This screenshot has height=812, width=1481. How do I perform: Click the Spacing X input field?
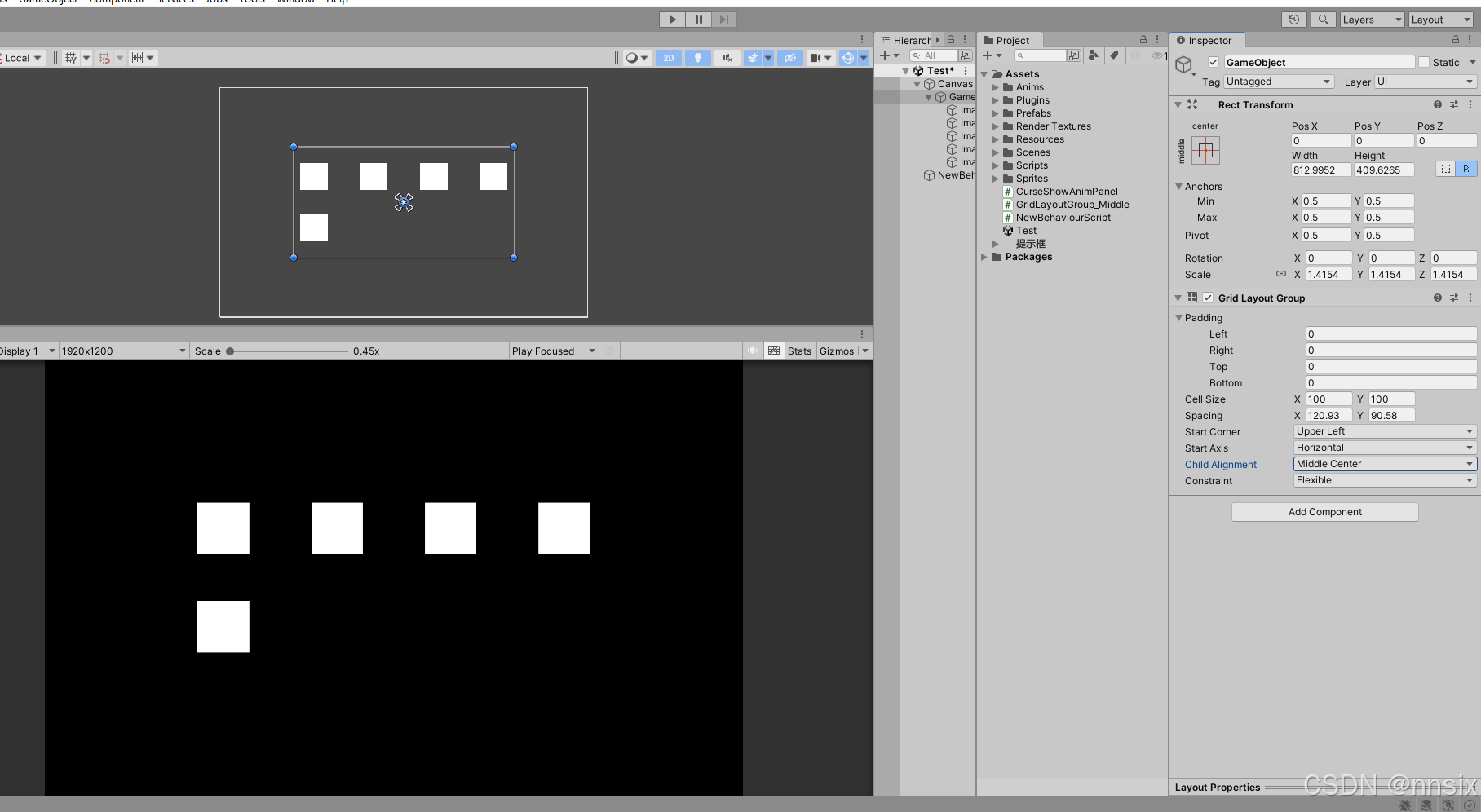coord(1329,415)
